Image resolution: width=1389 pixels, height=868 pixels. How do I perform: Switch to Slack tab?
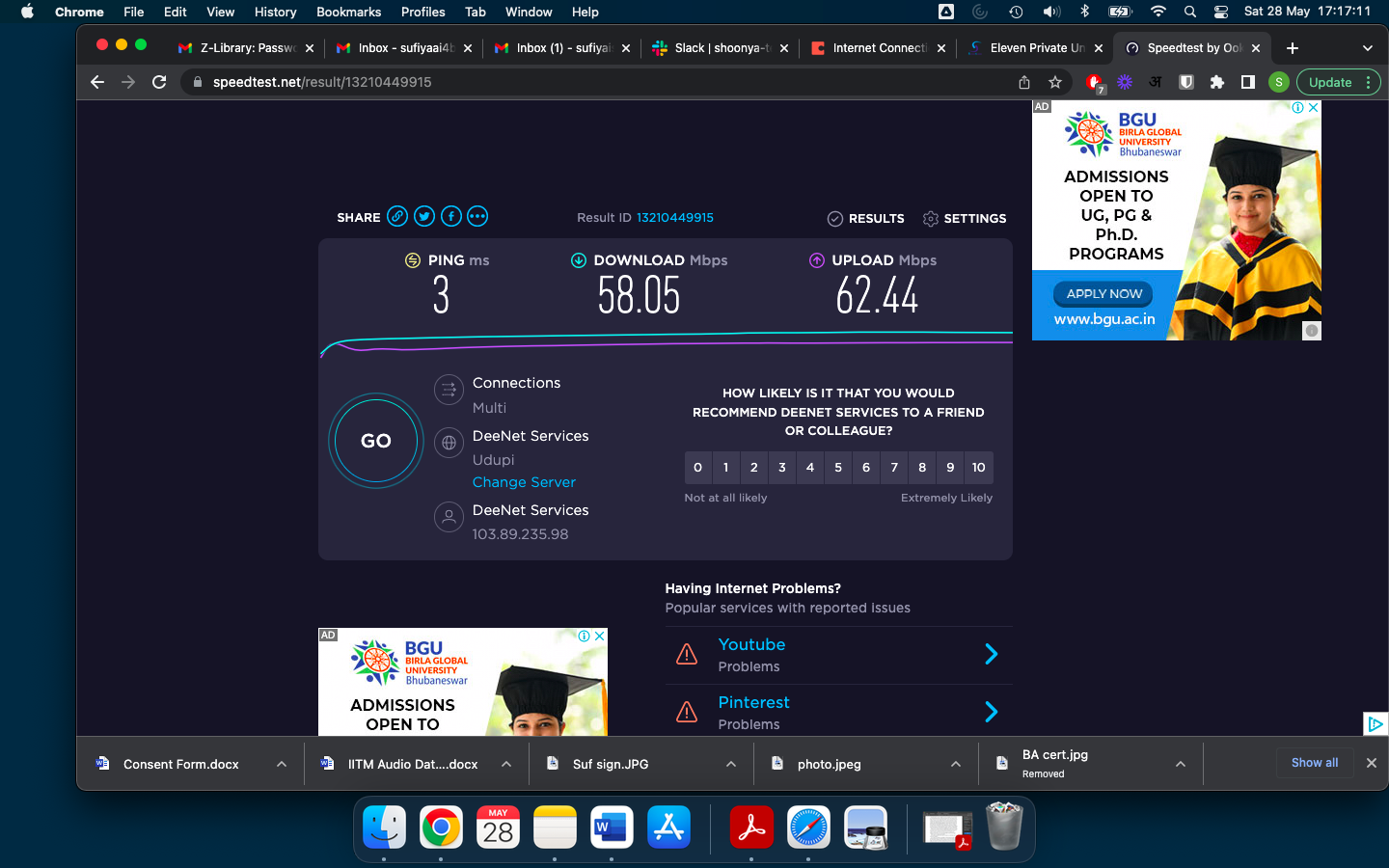click(x=721, y=48)
